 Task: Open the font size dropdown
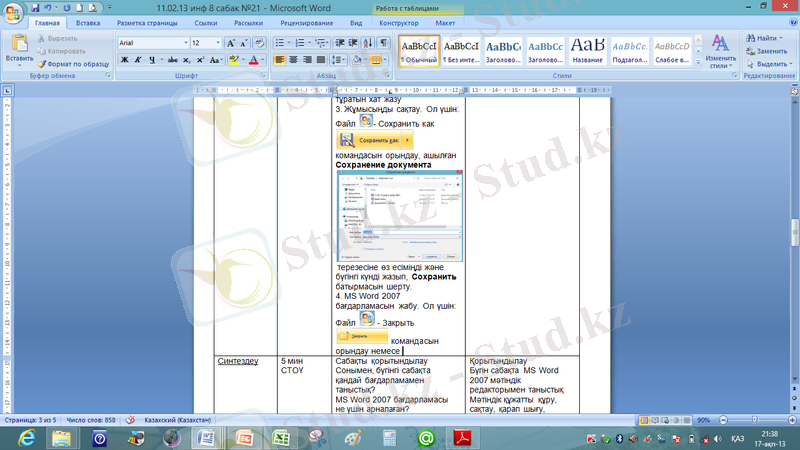tap(216, 44)
